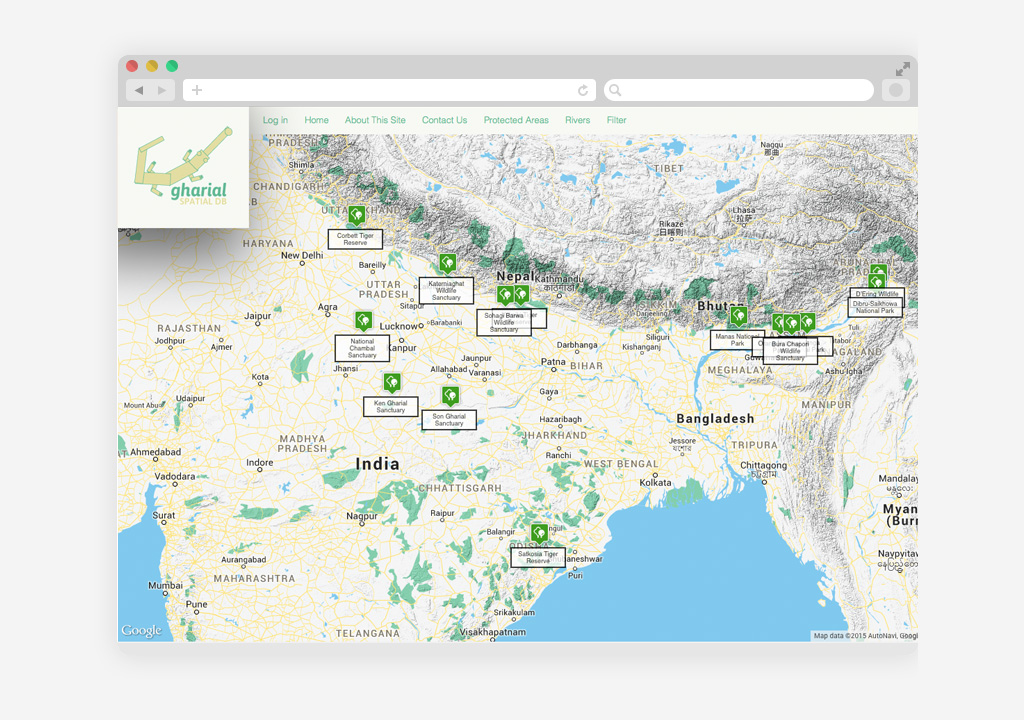This screenshot has width=1024, height=720.
Task: Click Chittagong on the map
Action: [x=763, y=465]
